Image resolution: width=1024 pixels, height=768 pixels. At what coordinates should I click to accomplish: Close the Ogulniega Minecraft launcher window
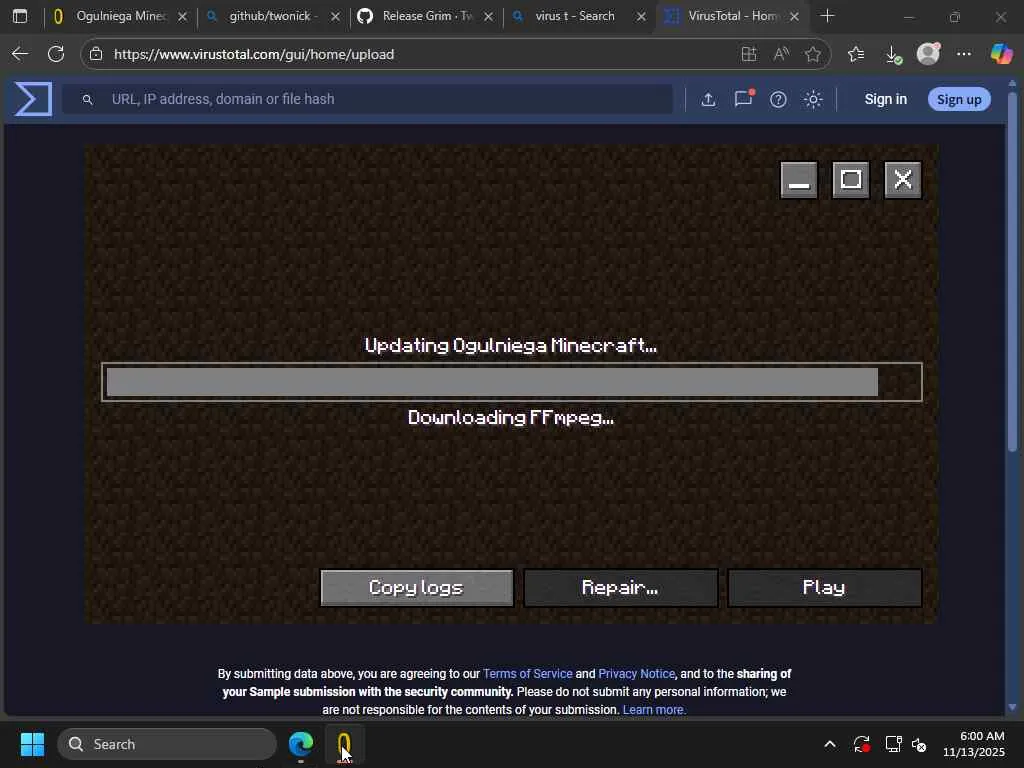coord(903,180)
